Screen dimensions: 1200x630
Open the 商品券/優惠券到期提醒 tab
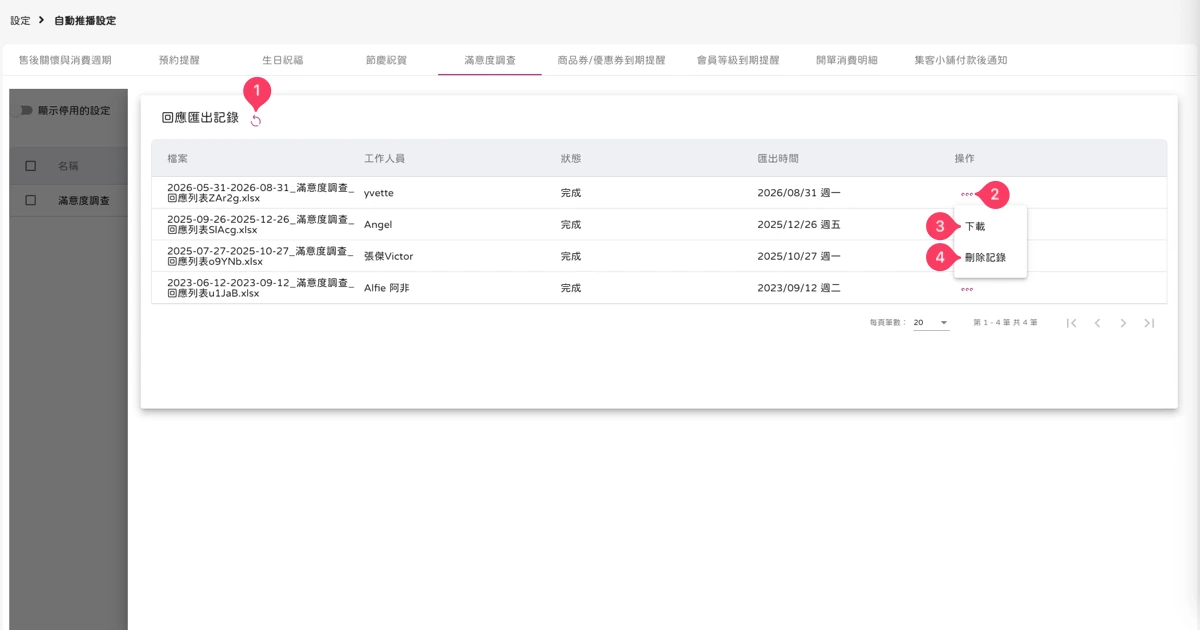(611, 60)
